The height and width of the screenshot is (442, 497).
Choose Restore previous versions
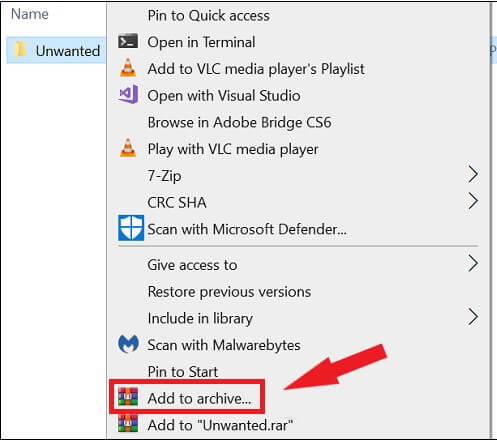tap(229, 292)
